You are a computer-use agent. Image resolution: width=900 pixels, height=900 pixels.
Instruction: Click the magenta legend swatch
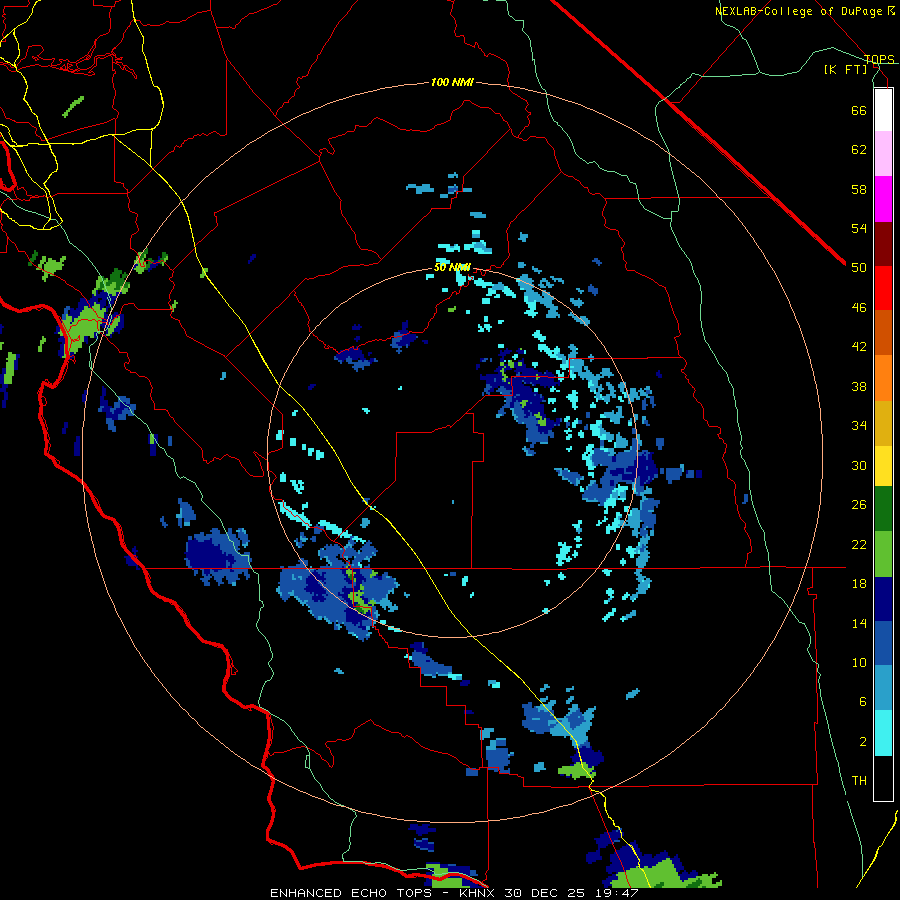pyautogui.click(x=883, y=199)
